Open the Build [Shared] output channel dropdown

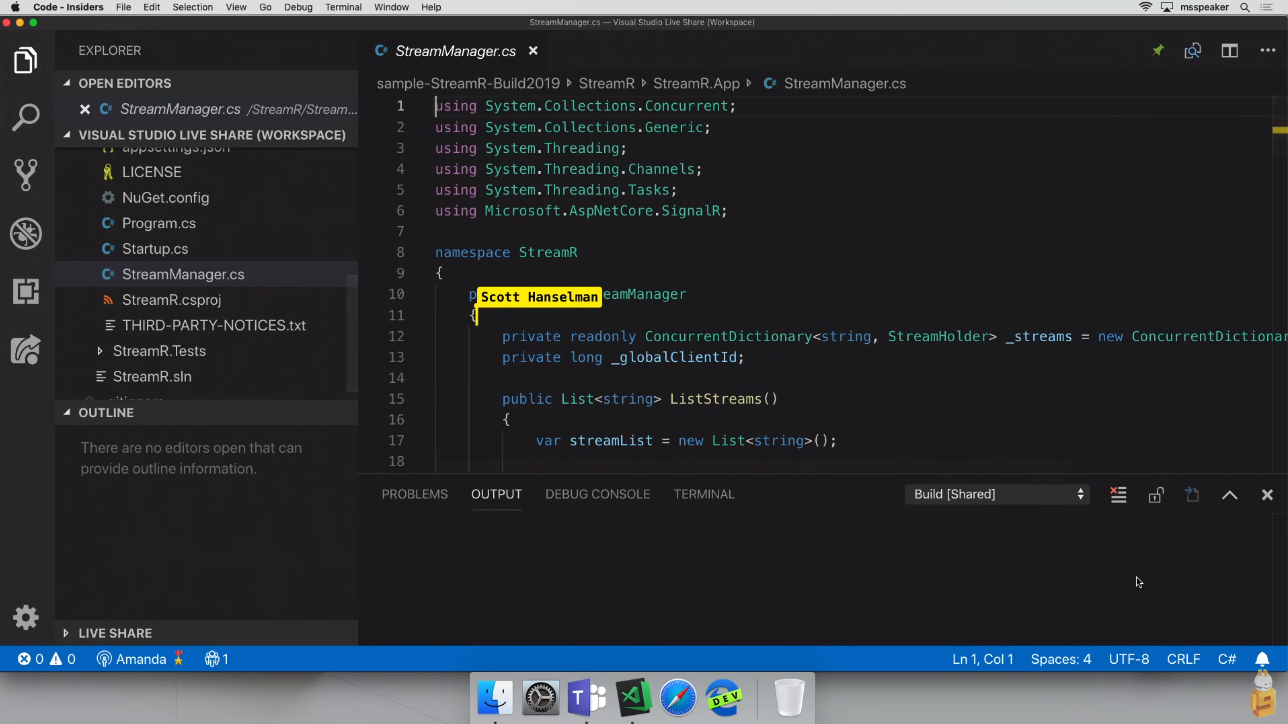point(997,494)
